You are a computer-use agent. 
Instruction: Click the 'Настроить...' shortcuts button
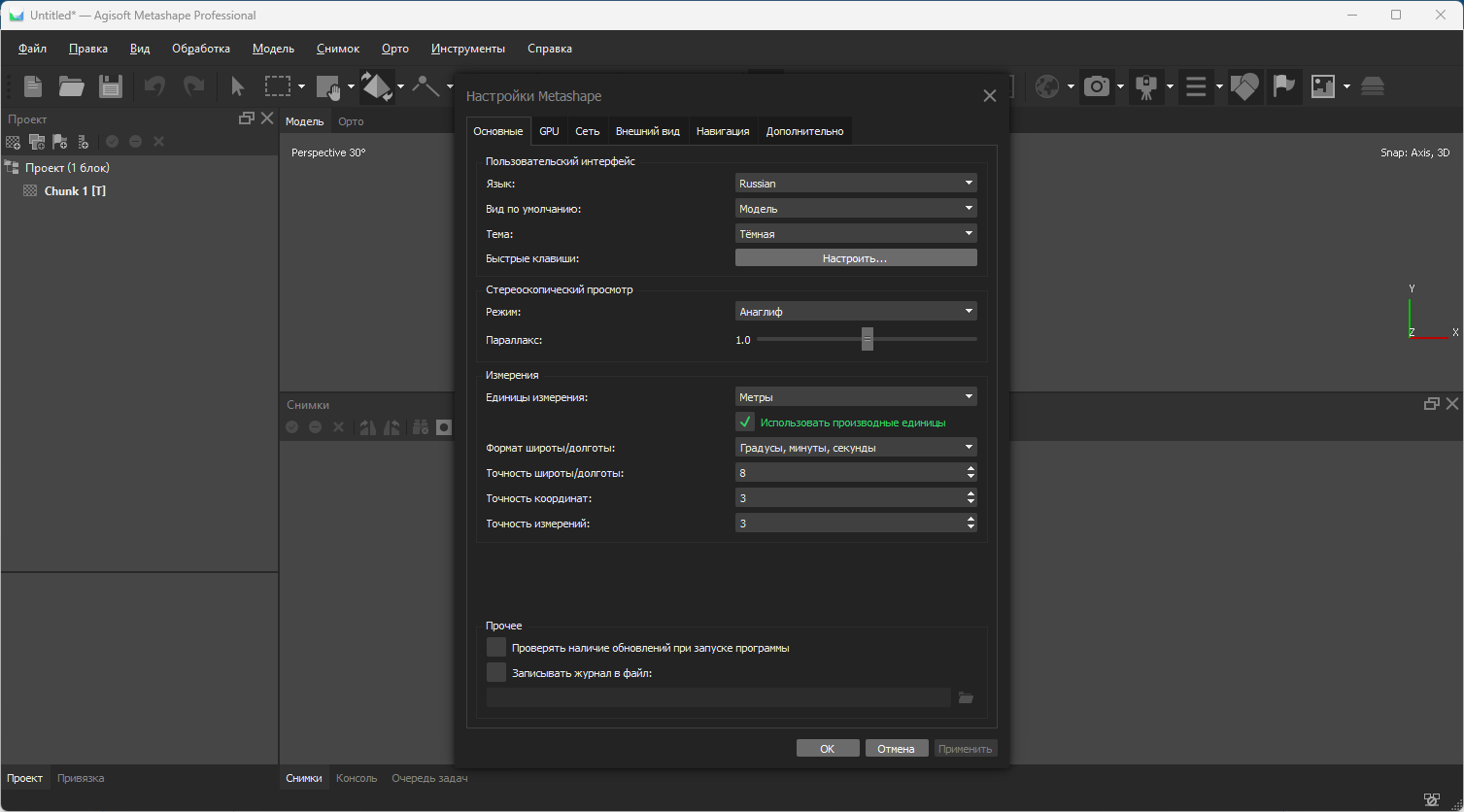tap(855, 258)
